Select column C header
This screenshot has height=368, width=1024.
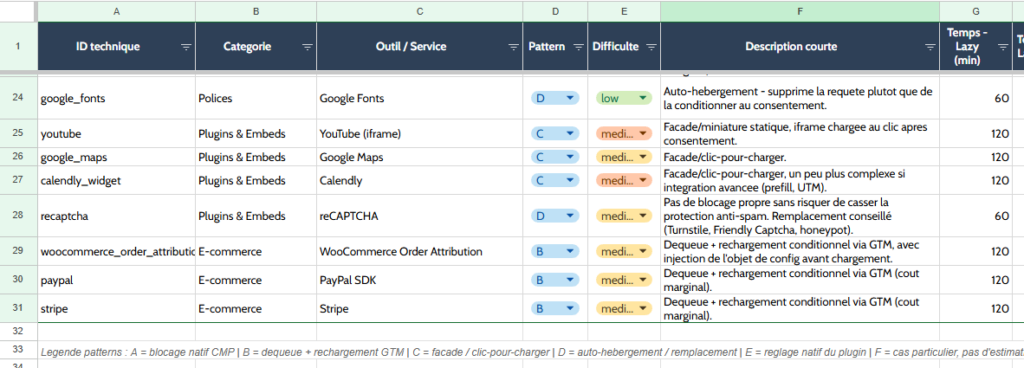point(419,11)
